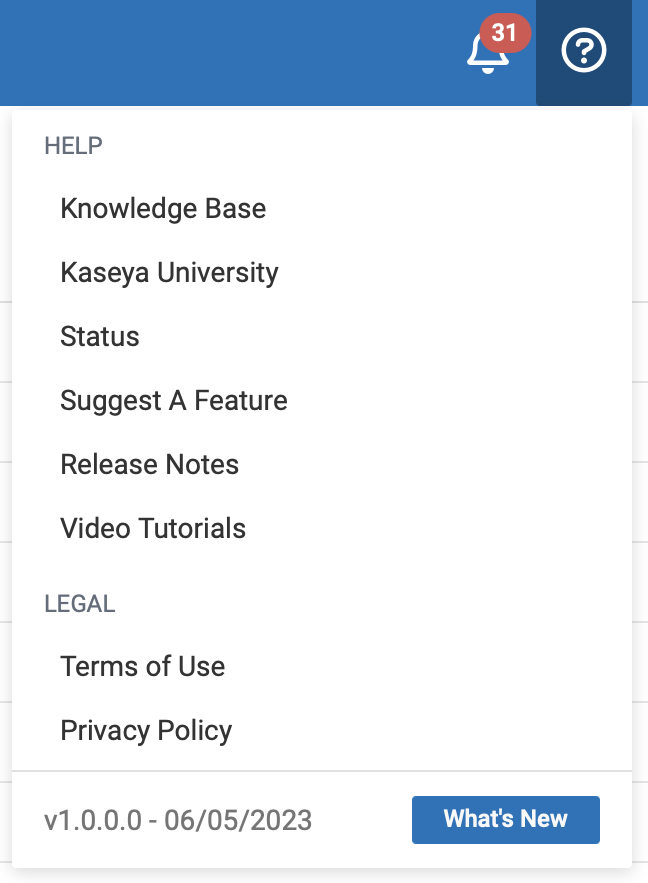
Task: Open the Terms of Use page
Action: (142, 666)
